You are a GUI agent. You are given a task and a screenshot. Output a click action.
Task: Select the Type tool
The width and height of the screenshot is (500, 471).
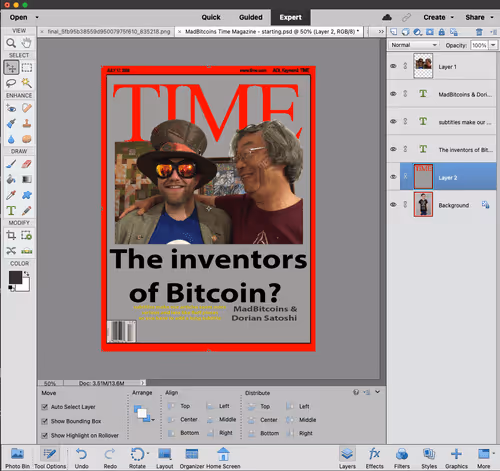coord(11,210)
